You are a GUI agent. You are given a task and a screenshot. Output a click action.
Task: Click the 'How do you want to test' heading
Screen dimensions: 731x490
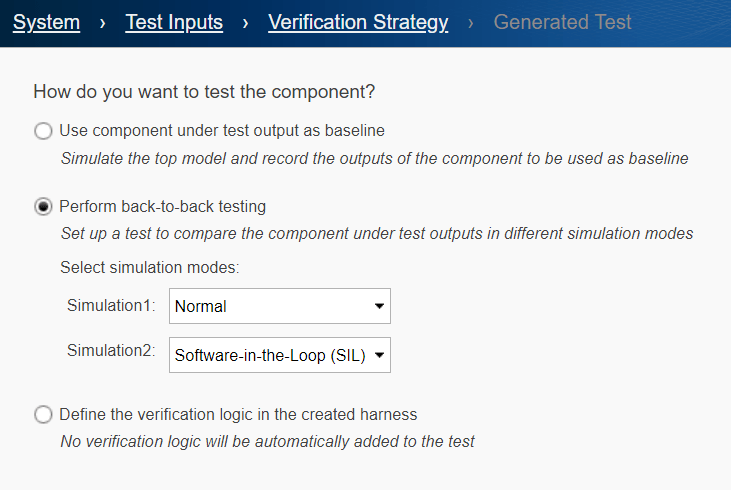204,92
